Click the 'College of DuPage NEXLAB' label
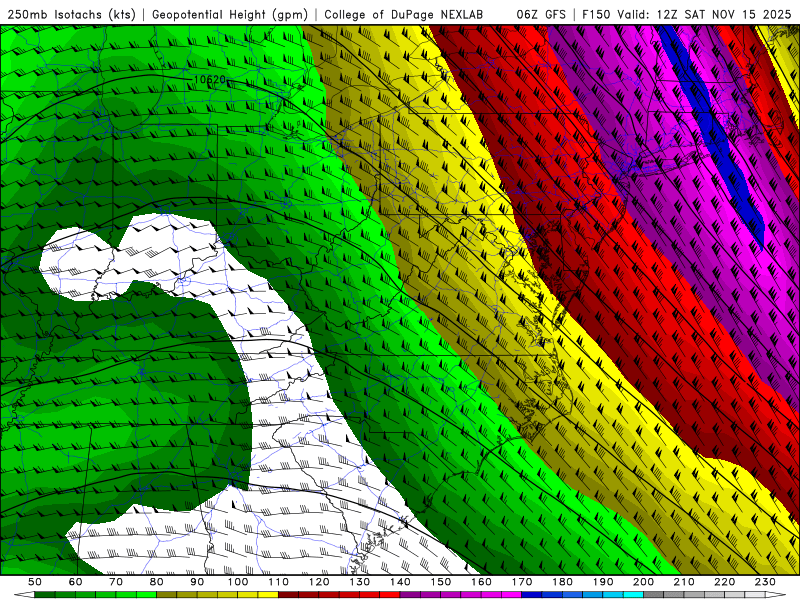This screenshot has width=800, height=600. [x=403, y=15]
